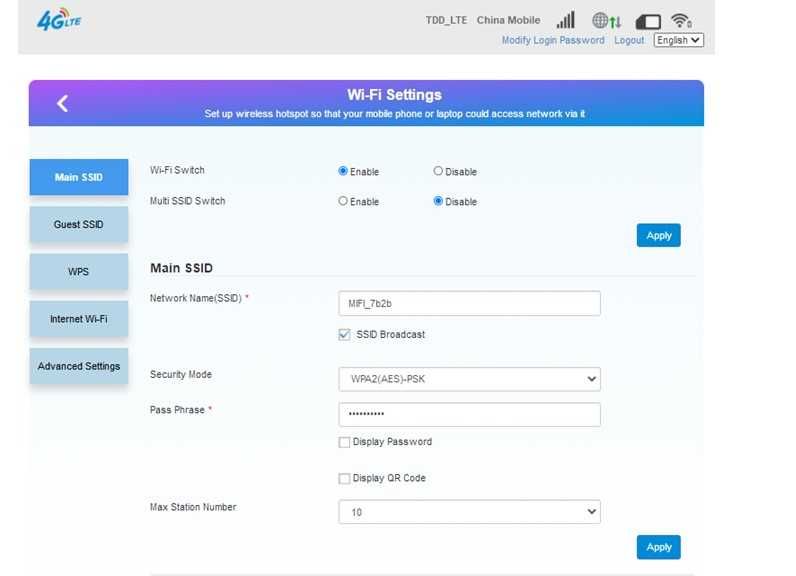Open the Advanced Settings tab
This screenshot has height=576, width=796.
pyautogui.click(x=79, y=366)
